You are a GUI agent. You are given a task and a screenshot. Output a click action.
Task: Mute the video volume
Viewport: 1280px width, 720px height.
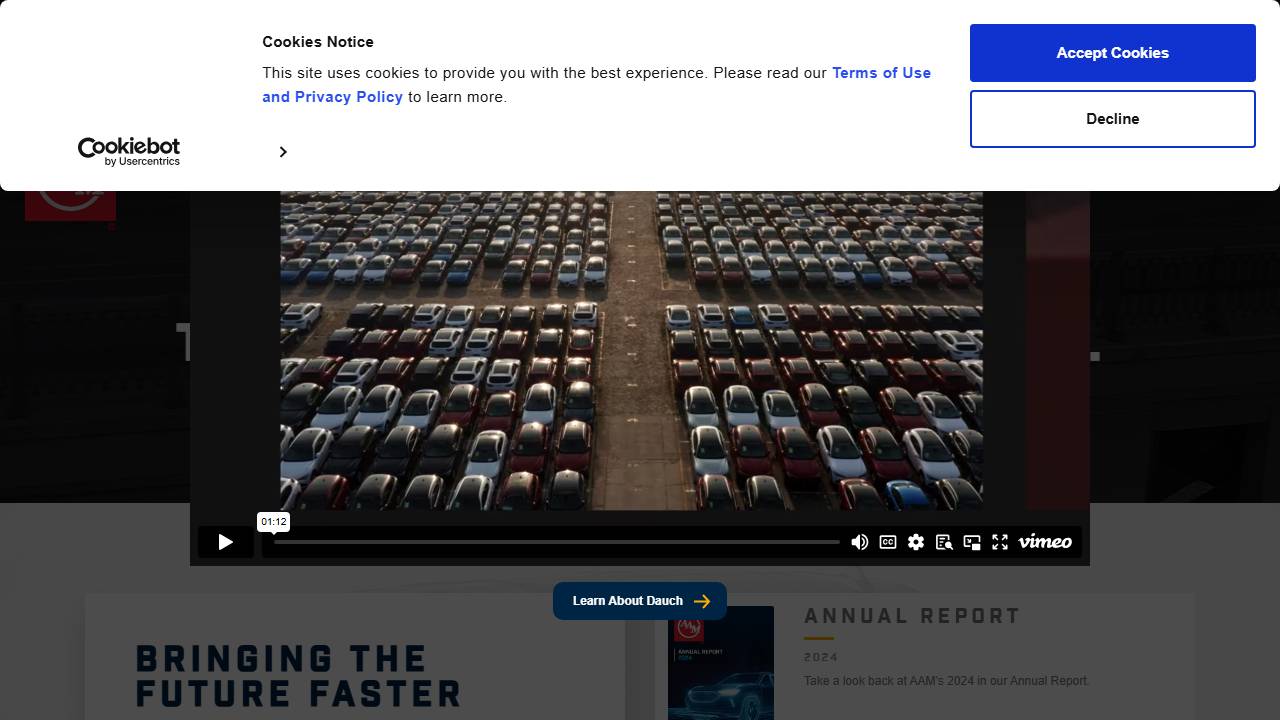[859, 542]
